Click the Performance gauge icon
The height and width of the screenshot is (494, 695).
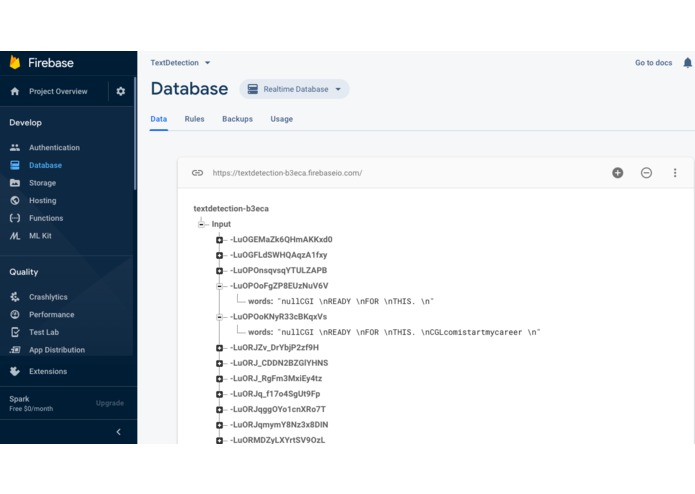15,315
